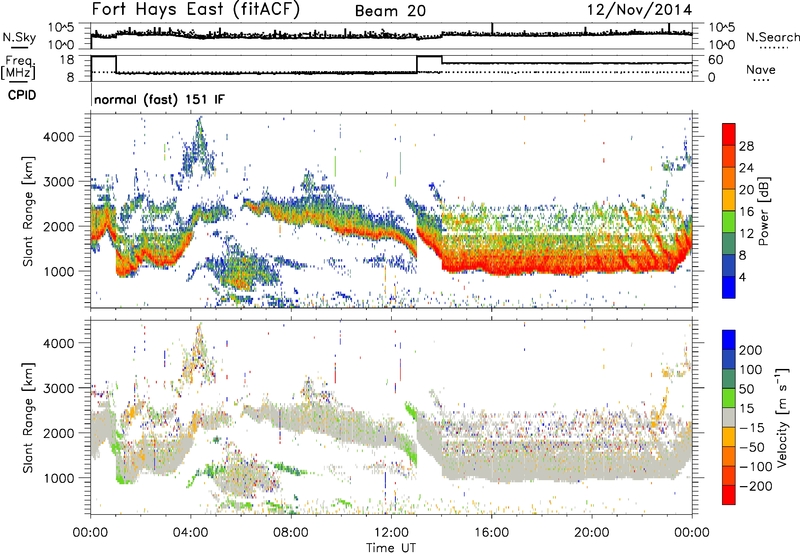Click the "-15" label on the velocity colorbar
This screenshot has width=800, height=554.
(x=752, y=428)
